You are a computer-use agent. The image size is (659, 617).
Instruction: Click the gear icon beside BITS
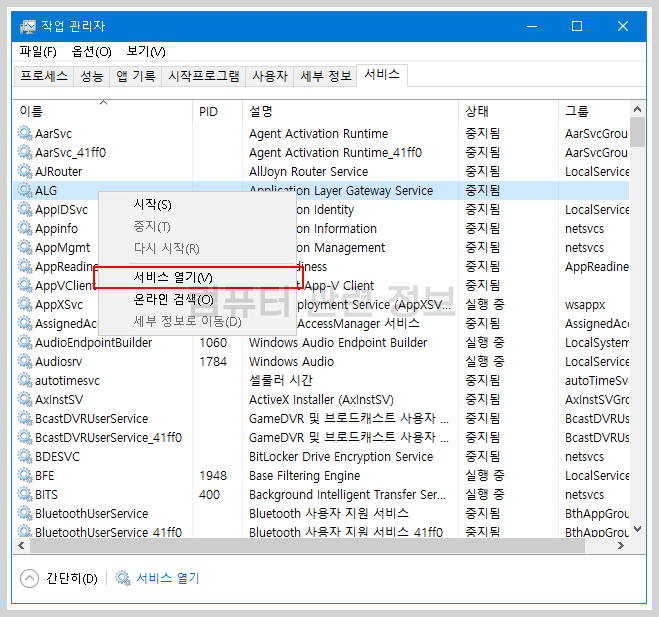coord(25,494)
